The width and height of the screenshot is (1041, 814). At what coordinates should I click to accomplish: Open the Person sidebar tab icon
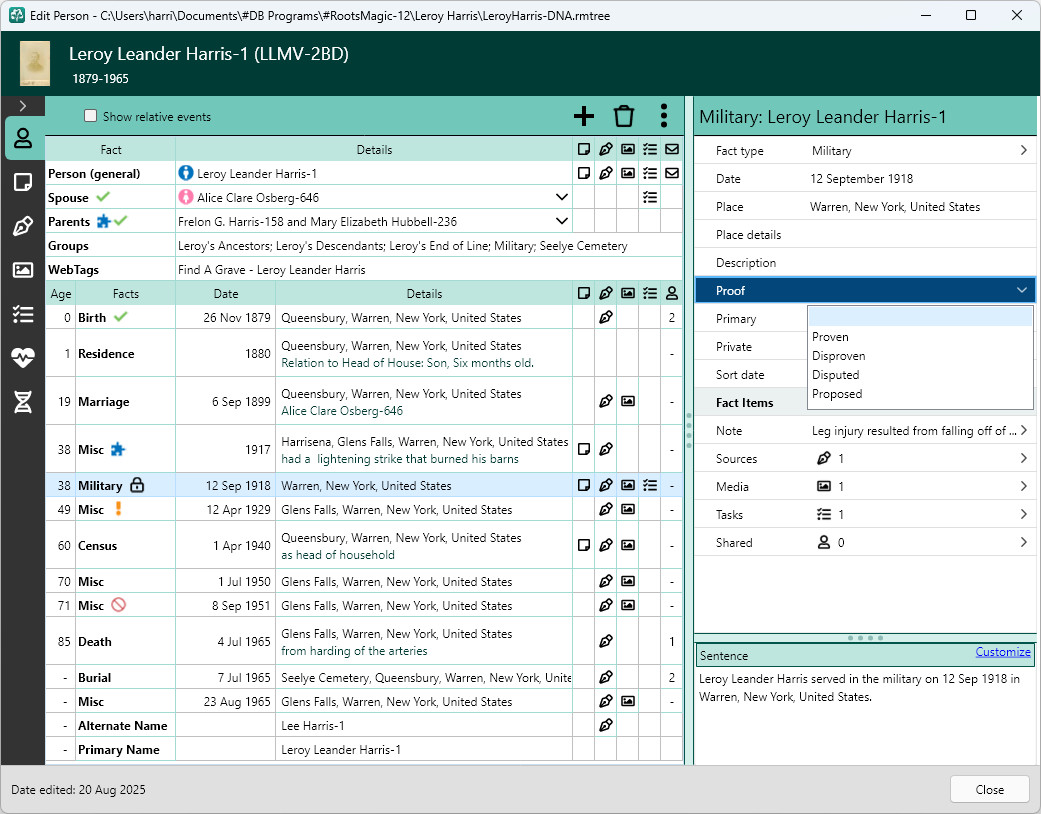click(x=23, y=138)
